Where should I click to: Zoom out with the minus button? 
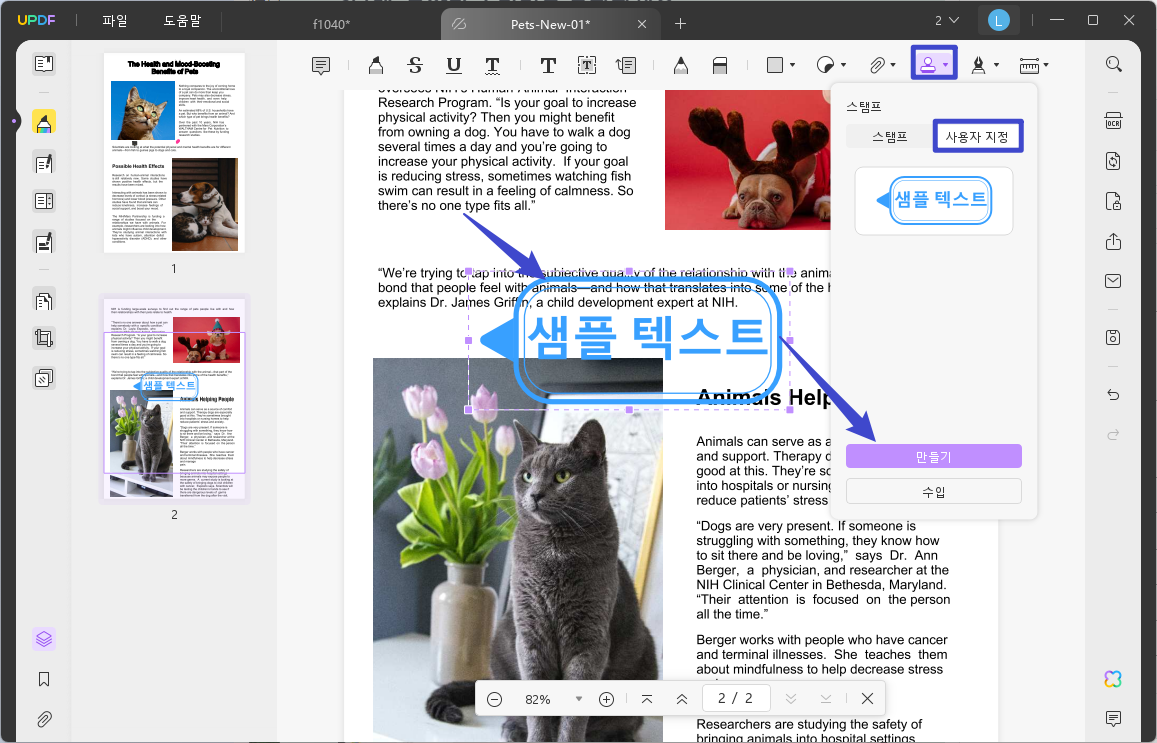tap(494, 699)
